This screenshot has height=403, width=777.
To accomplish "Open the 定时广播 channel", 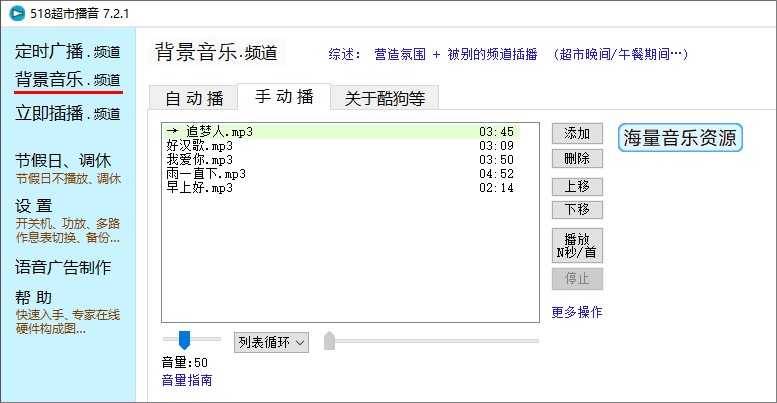I will pyautogui.click(x=68, y=51).
